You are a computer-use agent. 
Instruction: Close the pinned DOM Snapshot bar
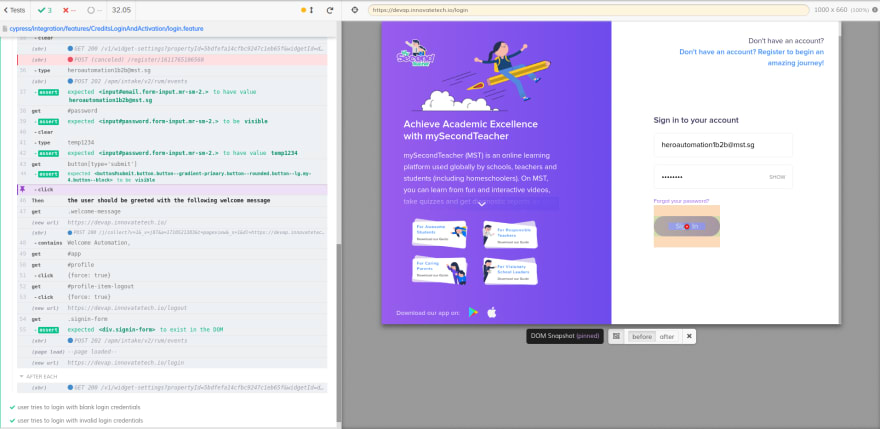click(x=689, y=336)
